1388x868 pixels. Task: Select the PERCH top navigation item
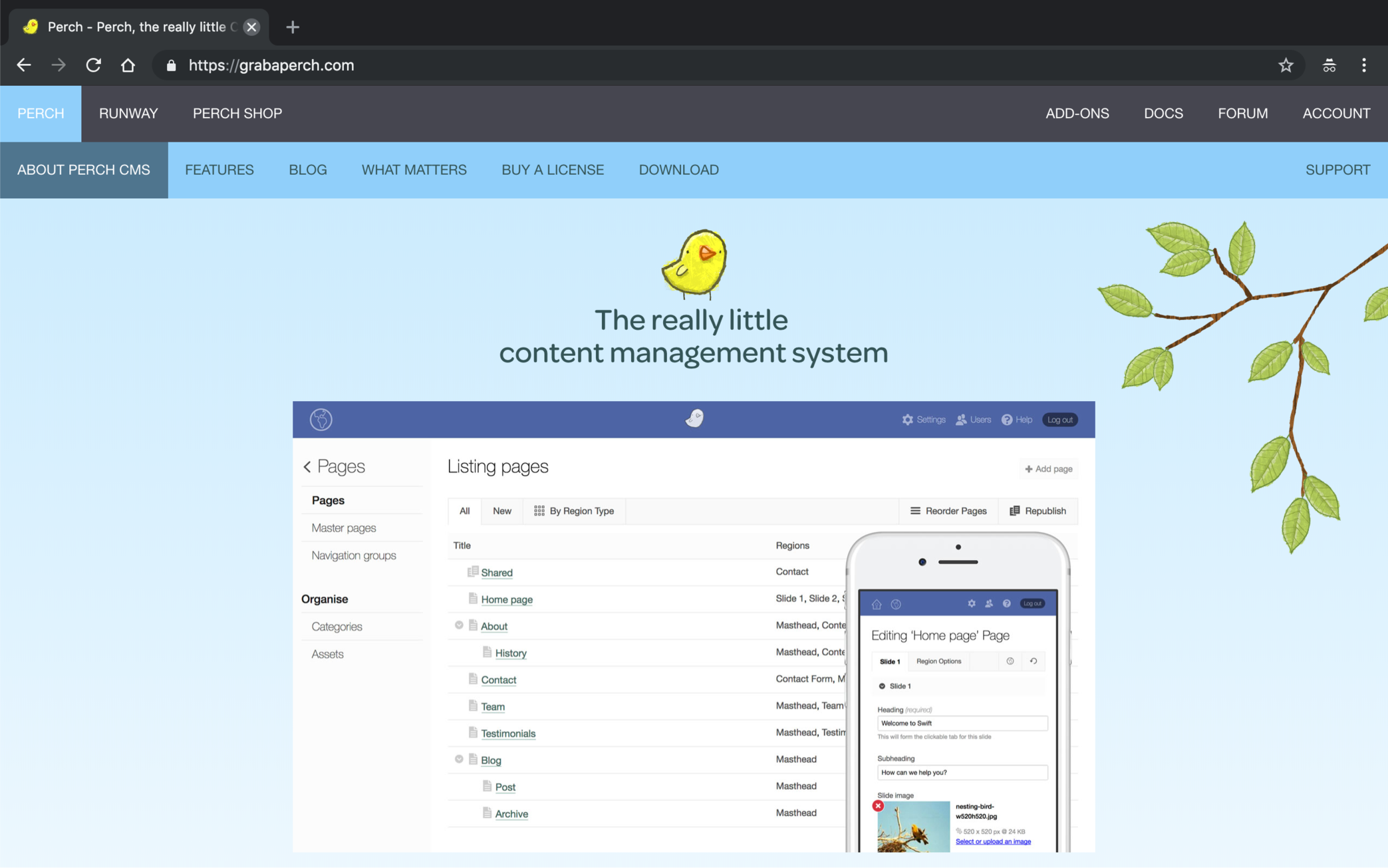point(41,114)
